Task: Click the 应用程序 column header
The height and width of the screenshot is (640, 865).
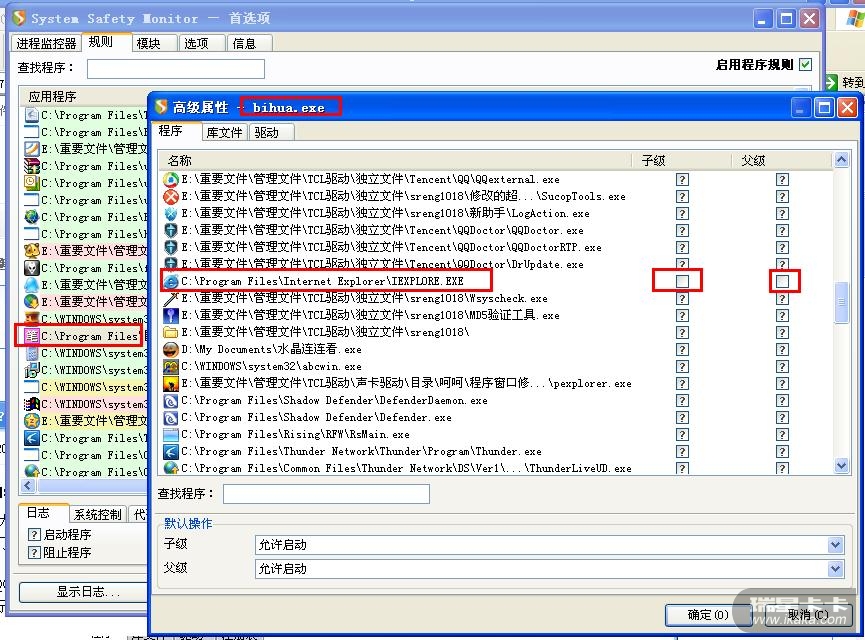Action: coord(84,97)
